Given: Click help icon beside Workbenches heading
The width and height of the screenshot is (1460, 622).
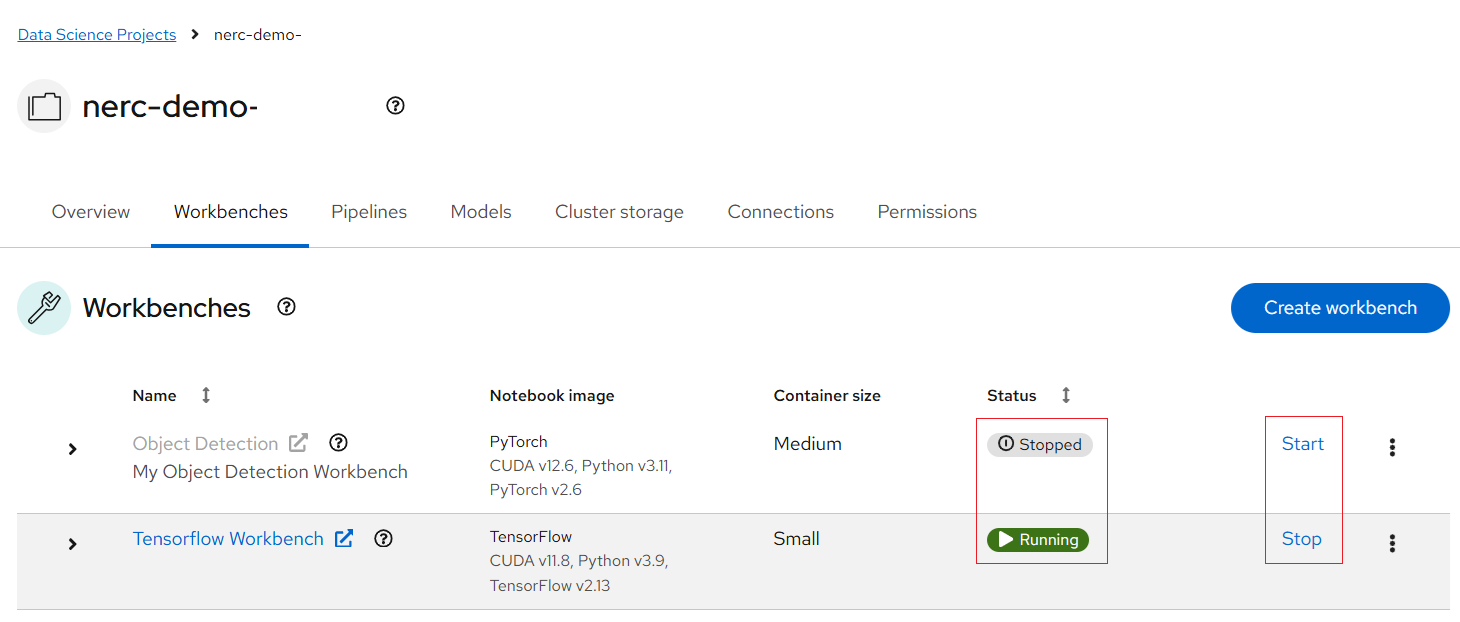Looking at the screenshot, I should point(287,307).
